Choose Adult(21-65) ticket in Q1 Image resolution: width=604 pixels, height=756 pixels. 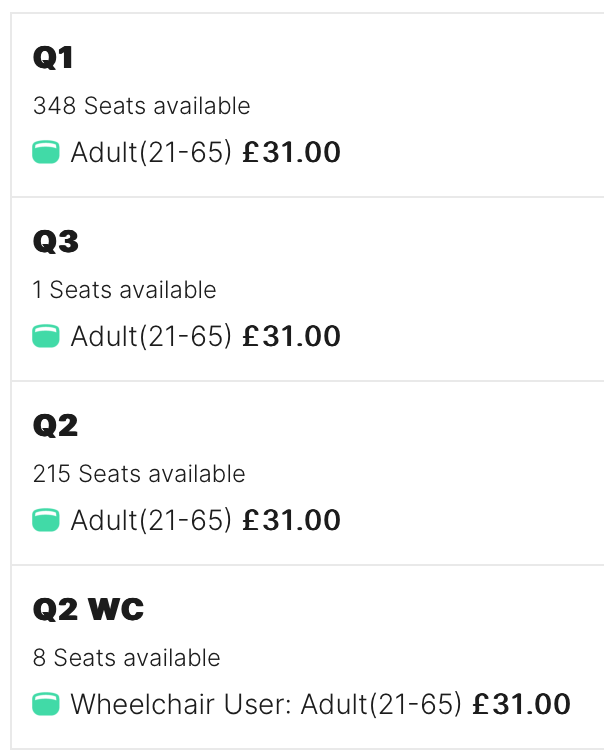(x=151, y=152)
